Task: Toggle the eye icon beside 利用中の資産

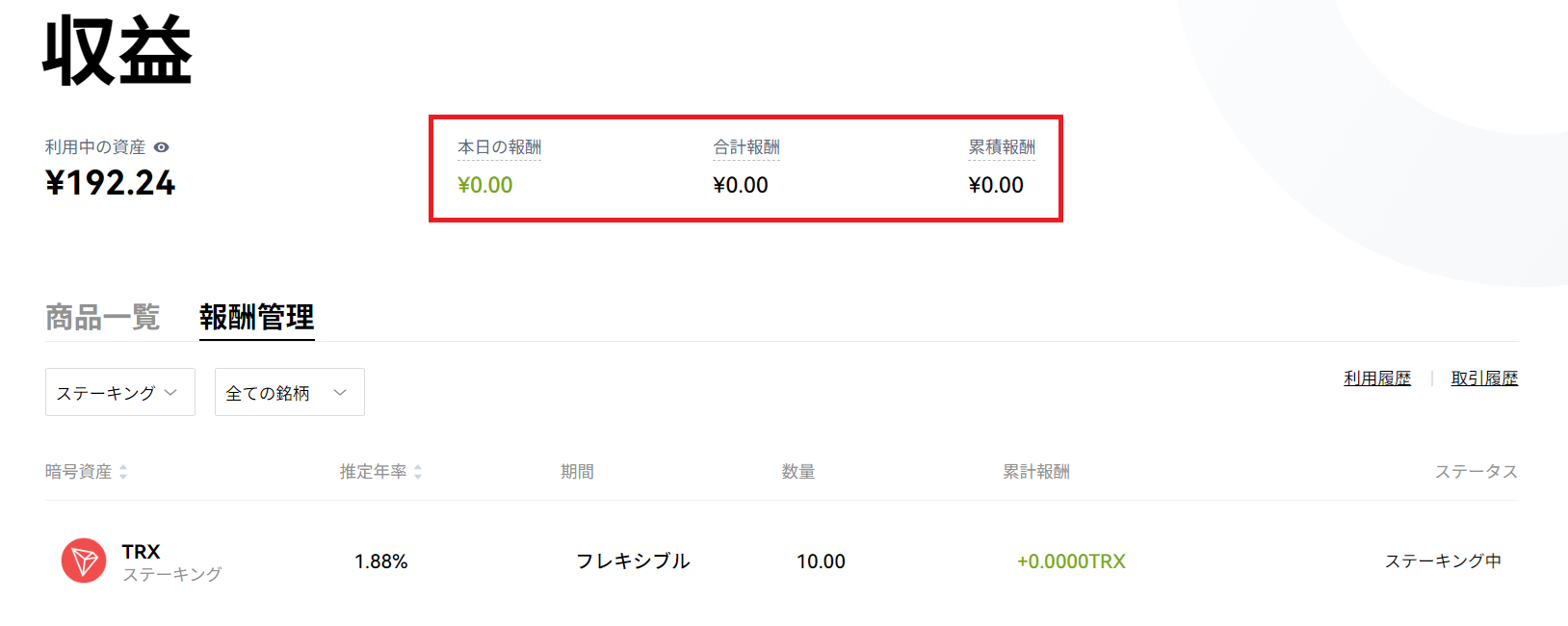Action: [x=162, y=147]
